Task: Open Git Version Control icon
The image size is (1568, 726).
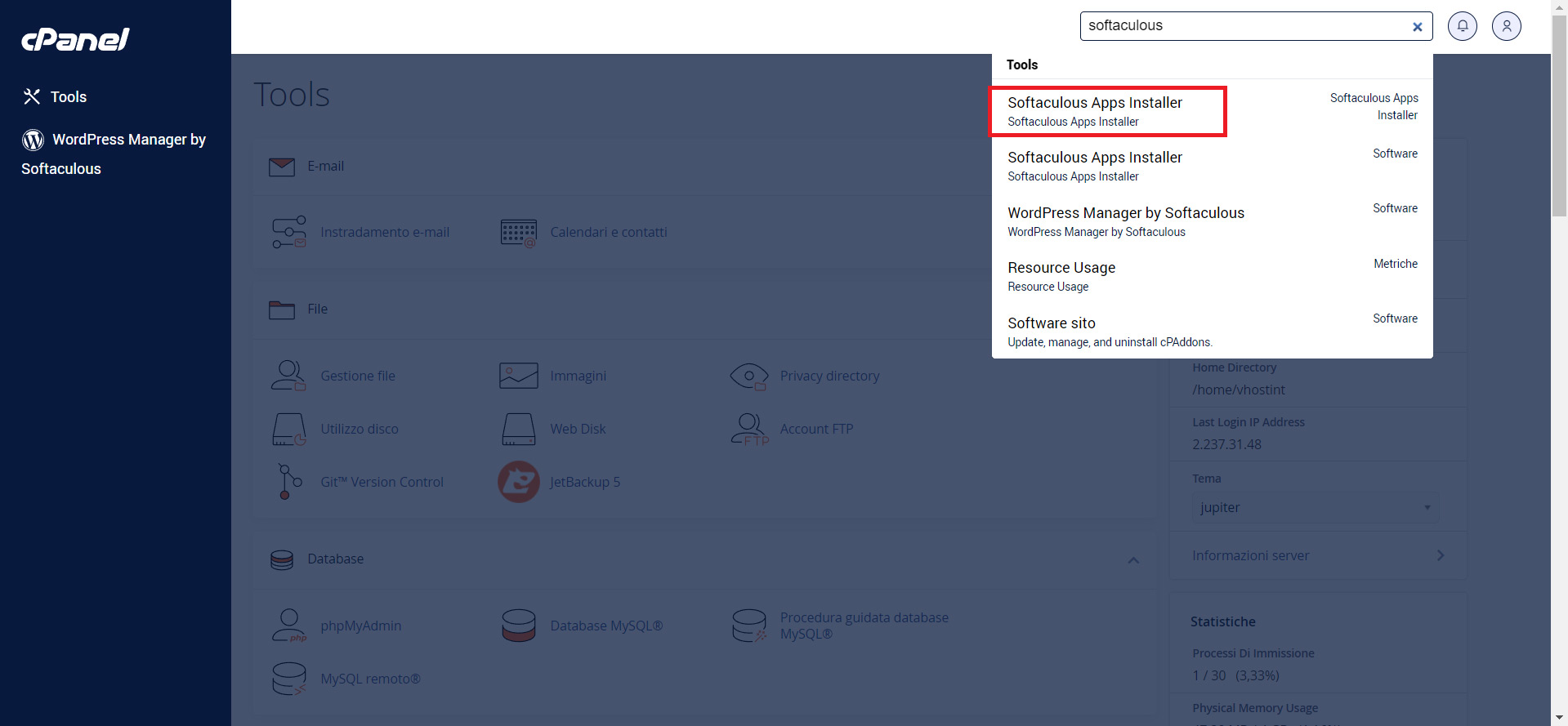Action: coord(289,482)
